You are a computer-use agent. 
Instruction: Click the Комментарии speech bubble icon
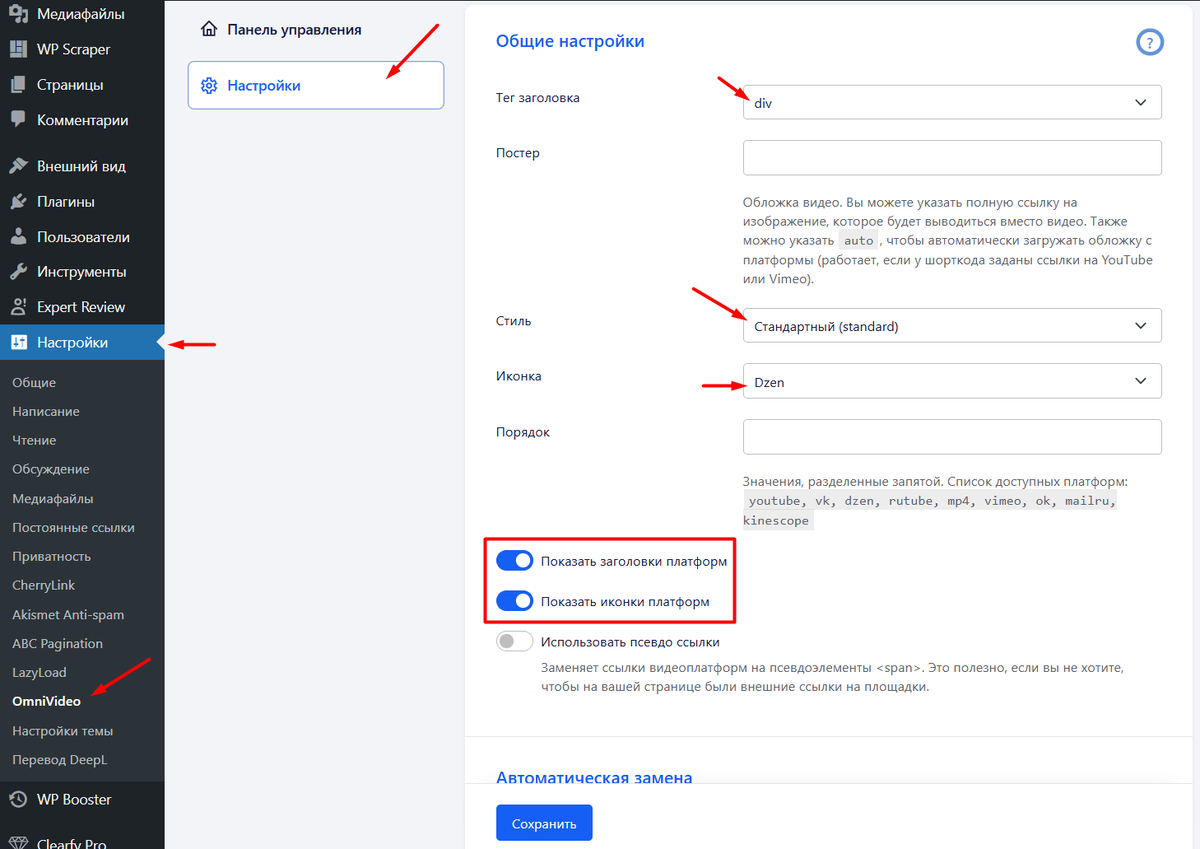(x=18, y=120)
